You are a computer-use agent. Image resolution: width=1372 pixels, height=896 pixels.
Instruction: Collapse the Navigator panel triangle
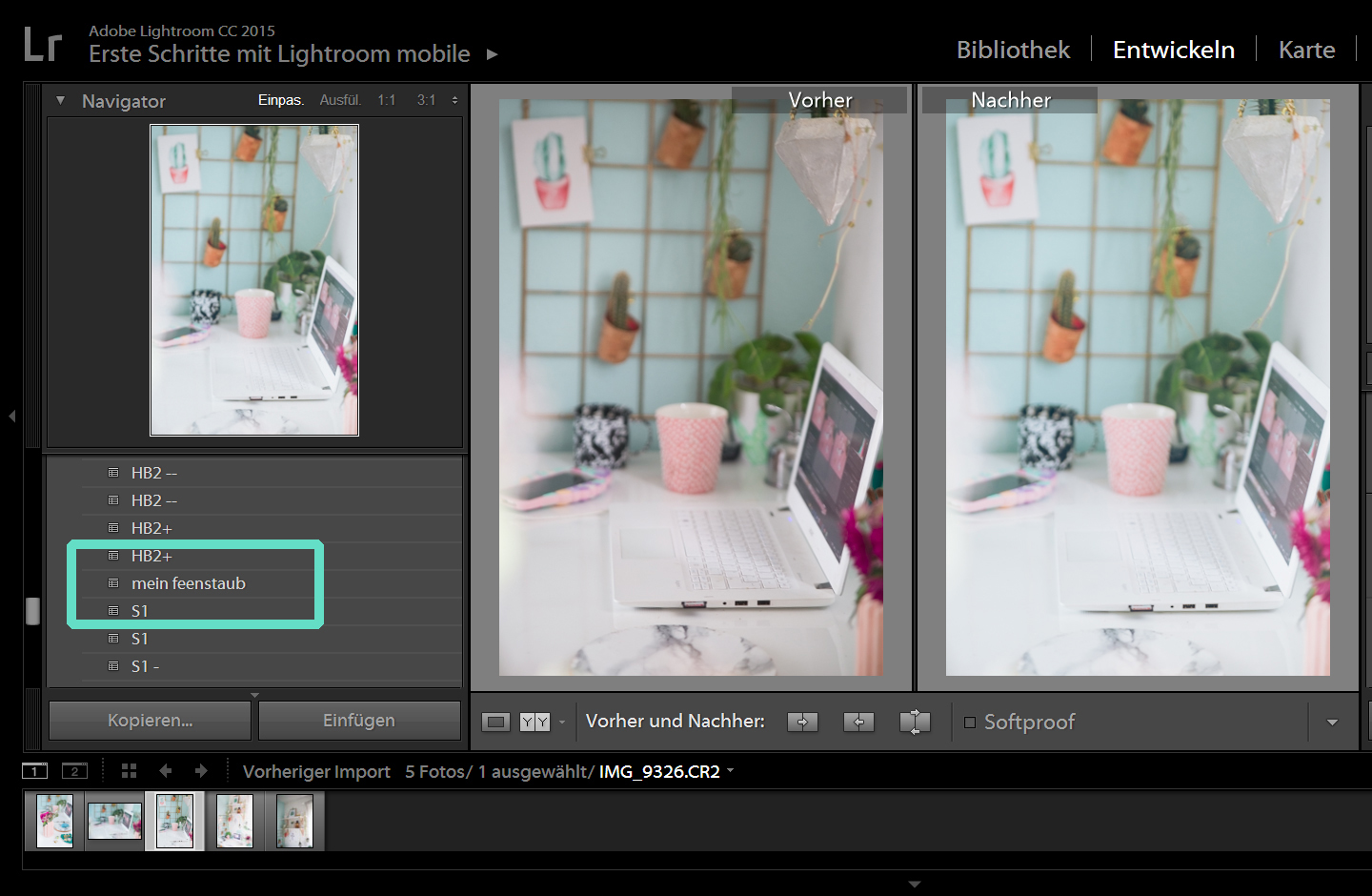pyautogui.click(x=60, y=100)
